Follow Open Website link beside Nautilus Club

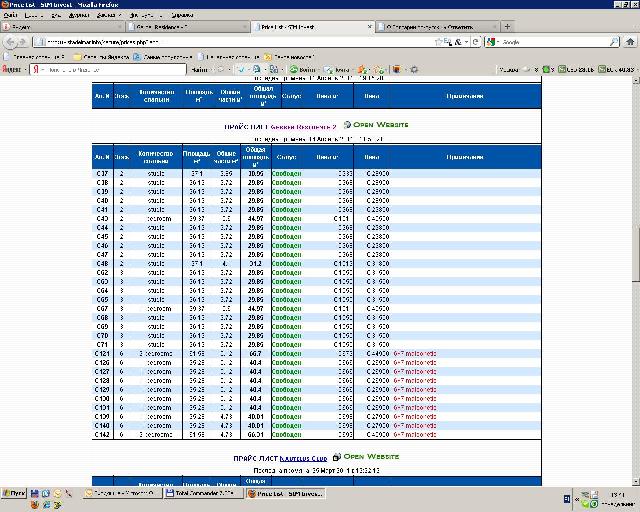pyautogui.click(x=371, y=456)
